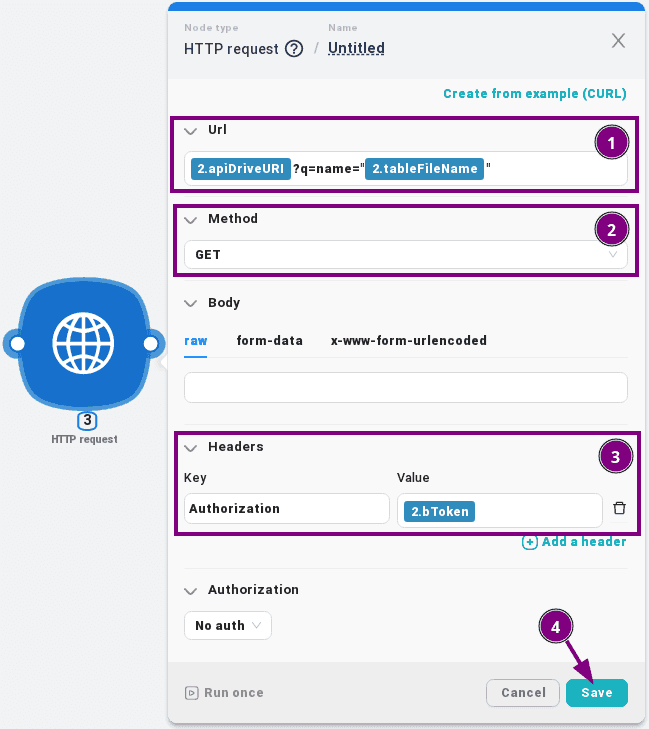Click the plus icon beside Add a header

pyautogui.click(x=530, y=542)
